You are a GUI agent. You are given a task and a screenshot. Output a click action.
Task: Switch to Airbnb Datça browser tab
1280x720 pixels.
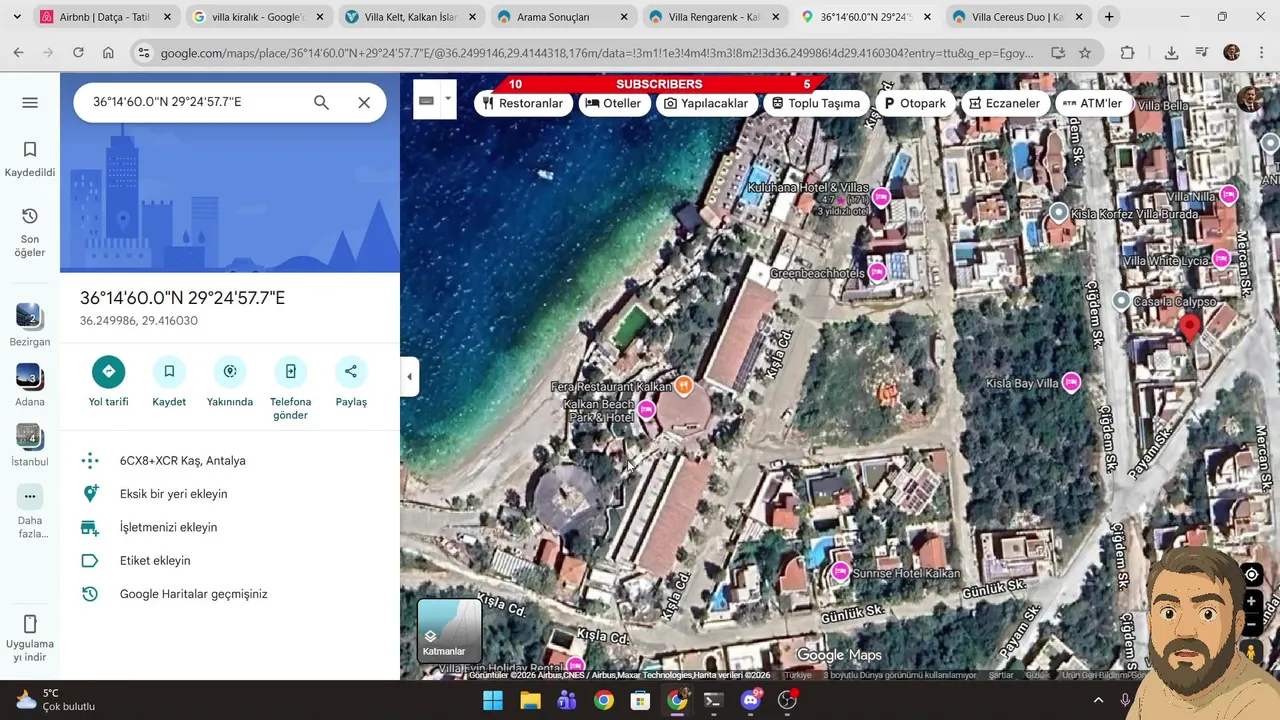[x=105, y=17]
